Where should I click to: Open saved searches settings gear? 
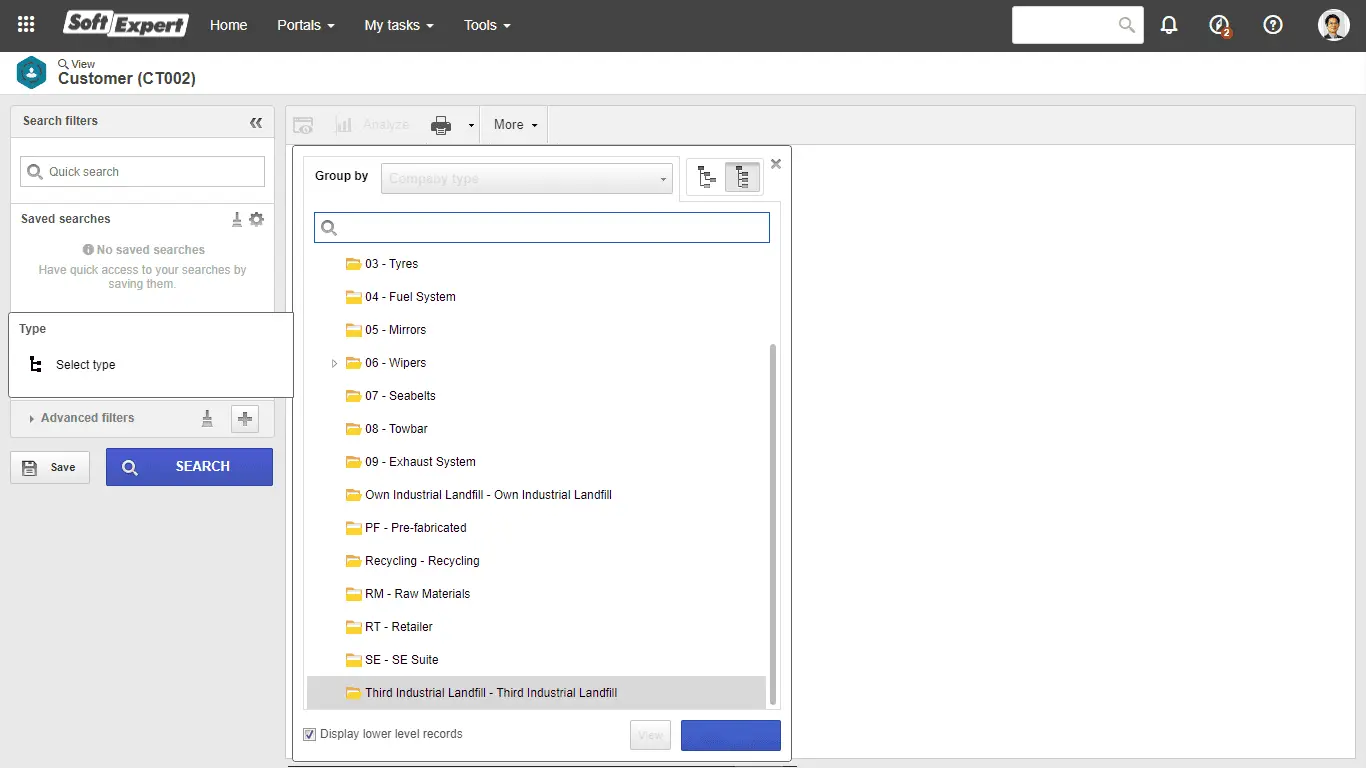click(257, 219)
